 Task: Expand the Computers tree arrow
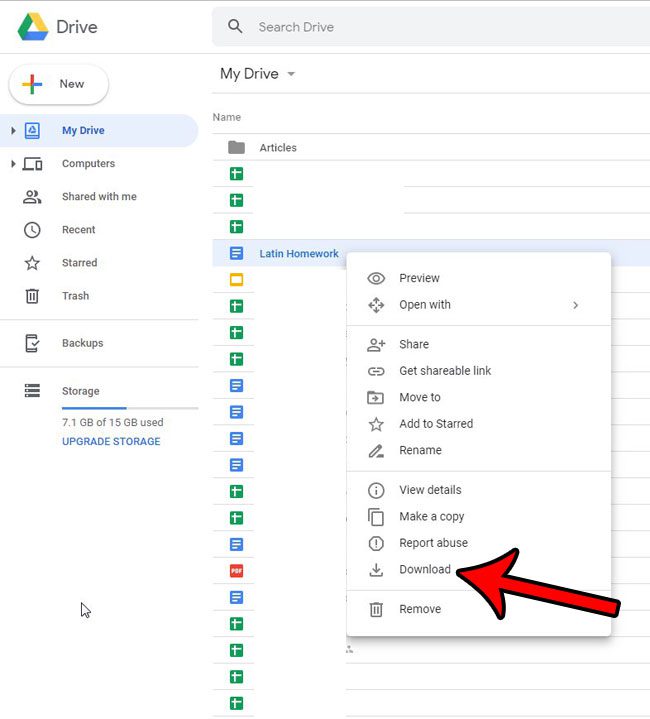tap(13, 164)
